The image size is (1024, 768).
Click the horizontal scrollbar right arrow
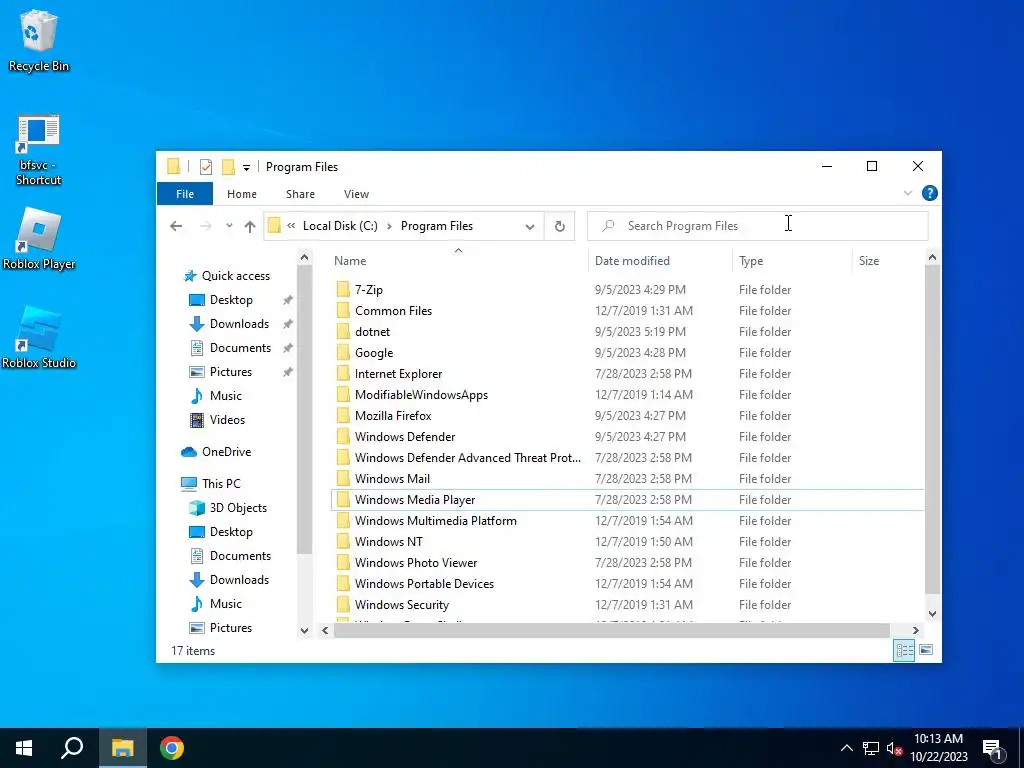point(915,630)
